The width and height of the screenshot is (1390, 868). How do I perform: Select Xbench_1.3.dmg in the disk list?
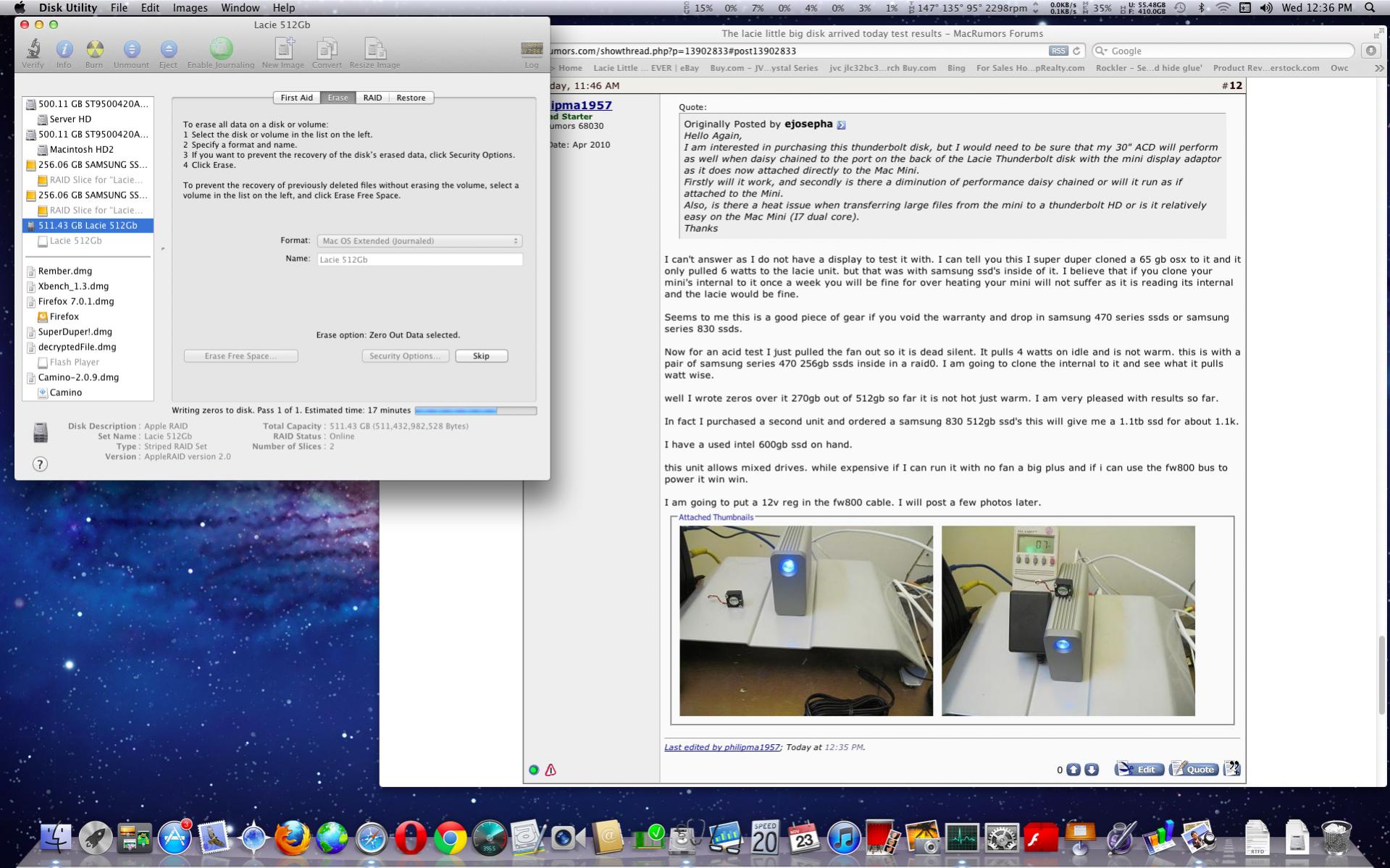[x=73, y=286]
